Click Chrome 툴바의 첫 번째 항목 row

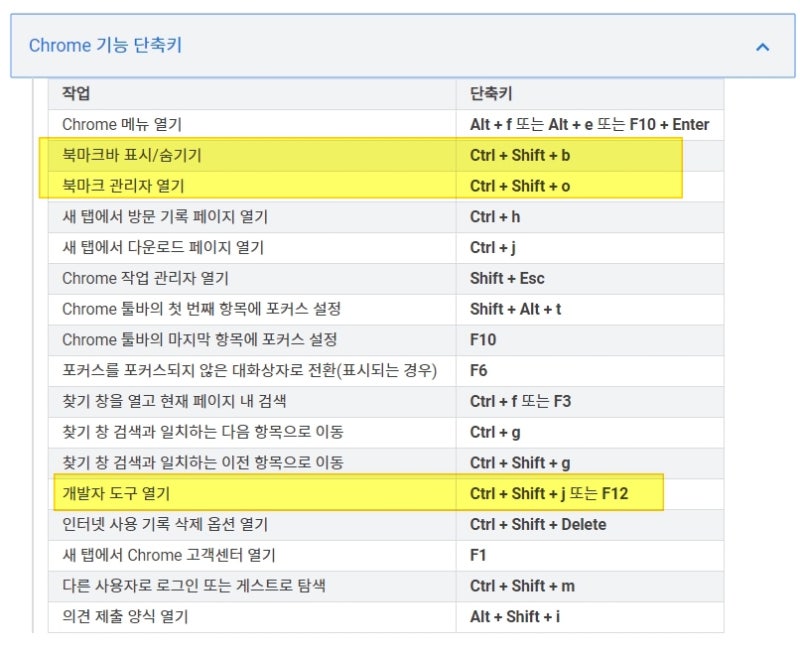coord(386,309)
